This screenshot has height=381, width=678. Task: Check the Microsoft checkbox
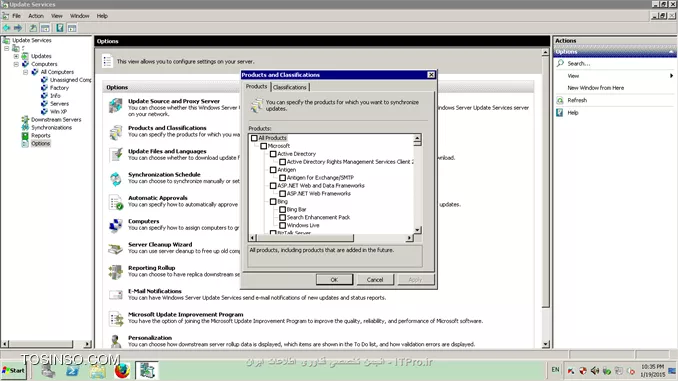click(264, 146)
